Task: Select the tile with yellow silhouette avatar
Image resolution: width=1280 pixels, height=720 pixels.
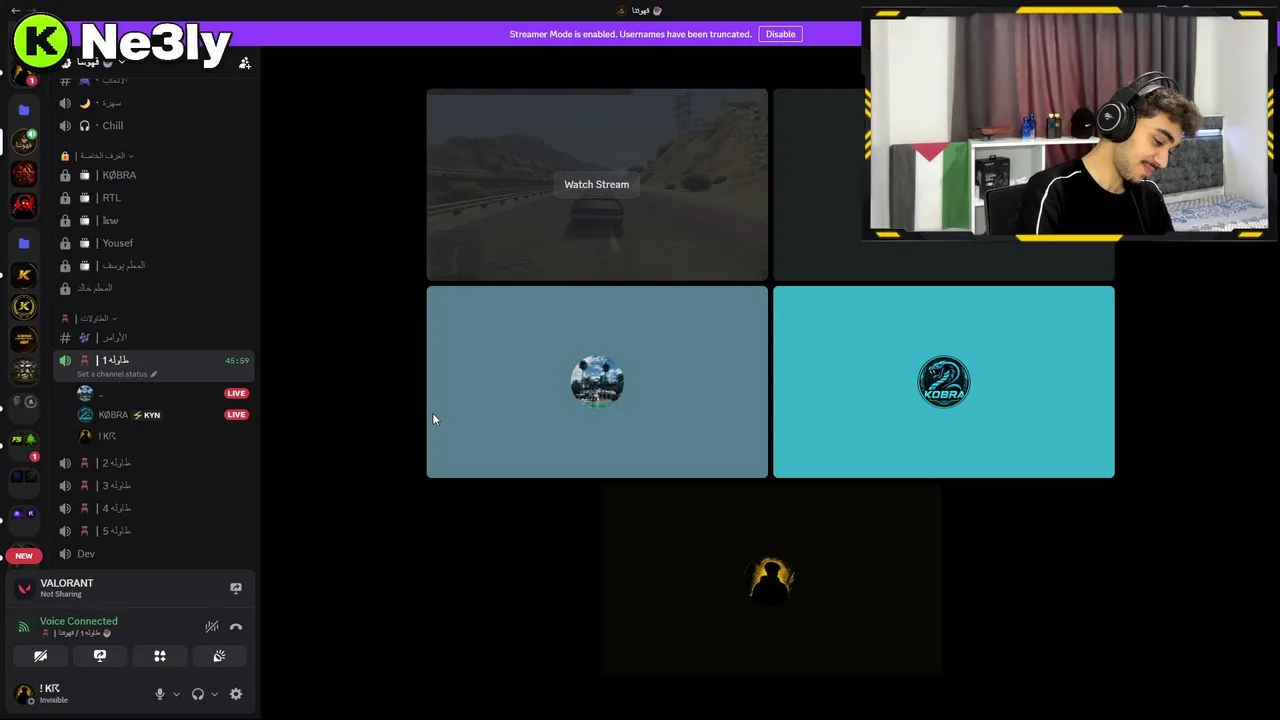Action: point(770,580)
